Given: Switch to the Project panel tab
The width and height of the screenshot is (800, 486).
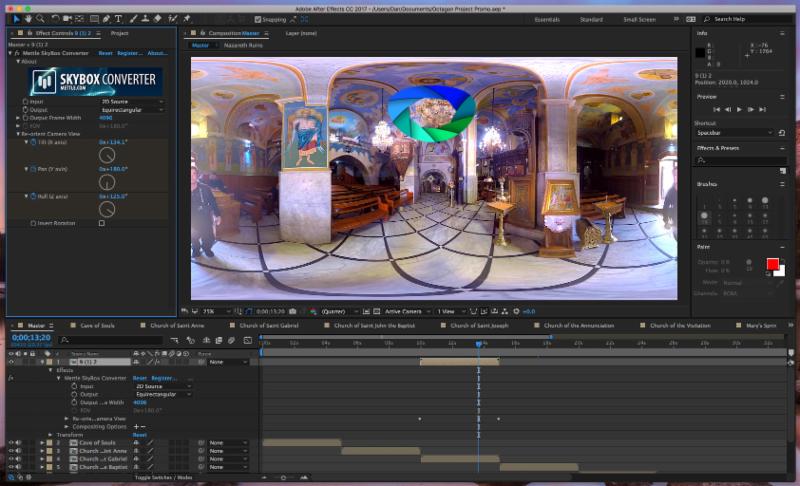Looking at the screenshot, I should [119, 33].
